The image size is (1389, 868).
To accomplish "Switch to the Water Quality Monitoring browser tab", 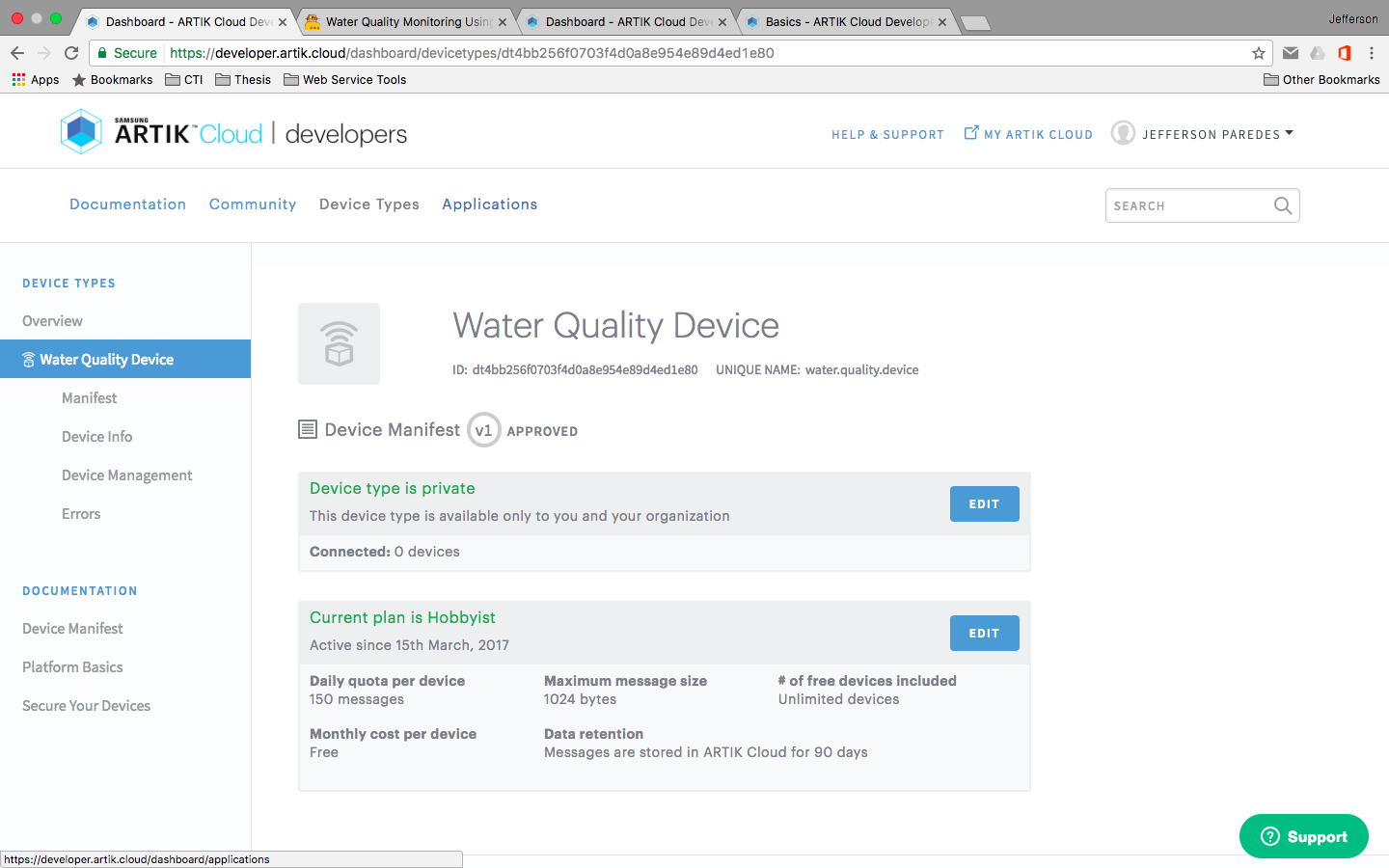I will tap(407, 21).
